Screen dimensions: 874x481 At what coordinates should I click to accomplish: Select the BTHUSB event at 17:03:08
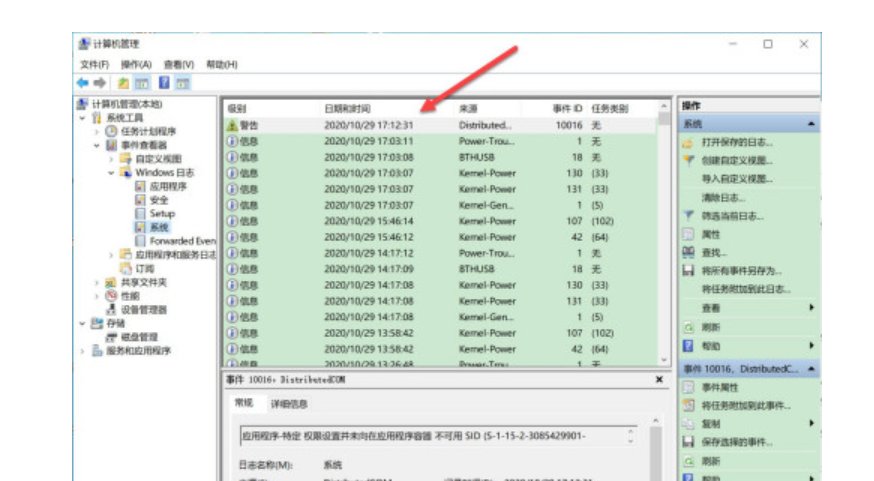tap(440, 157)
